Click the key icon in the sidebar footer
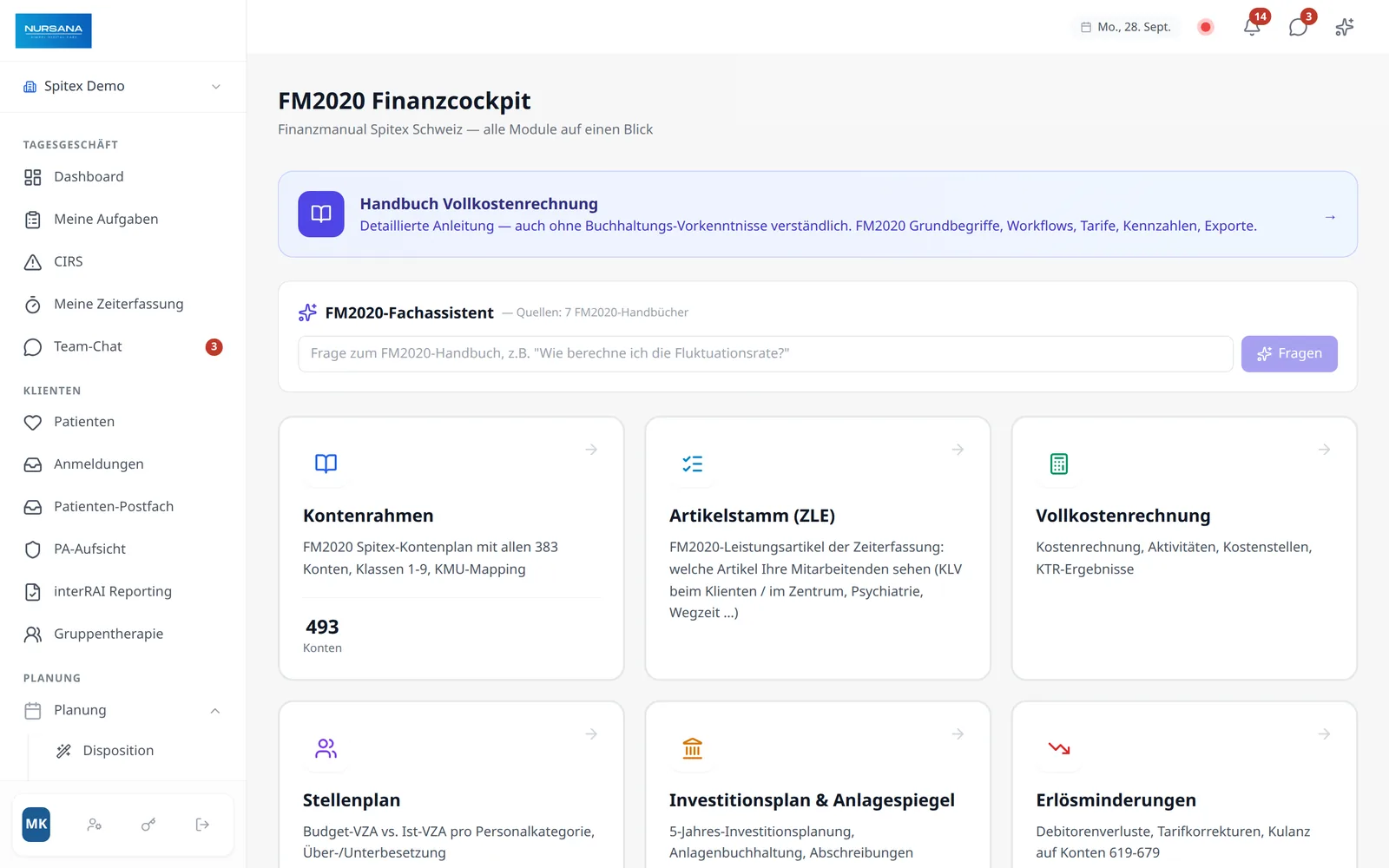 point(148,825)
